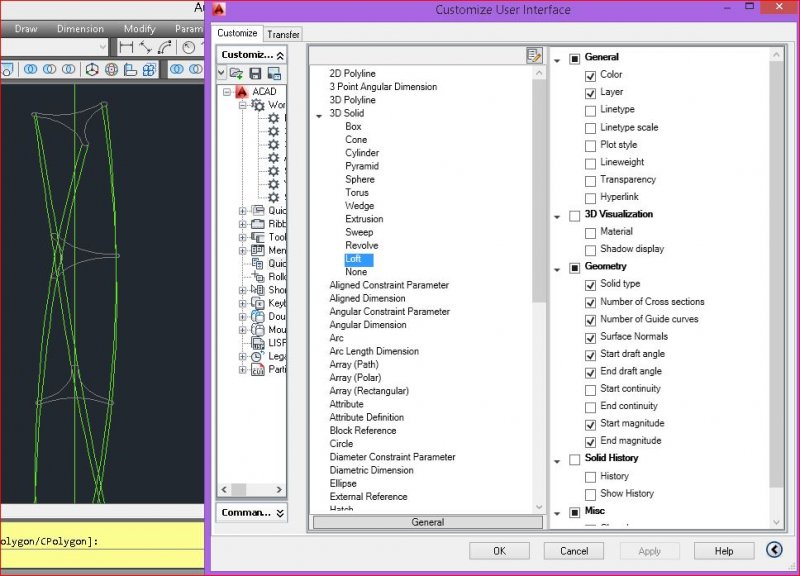Save all customization files with disk icon
The height and width of the screenshot is (576, 800).
255,73
